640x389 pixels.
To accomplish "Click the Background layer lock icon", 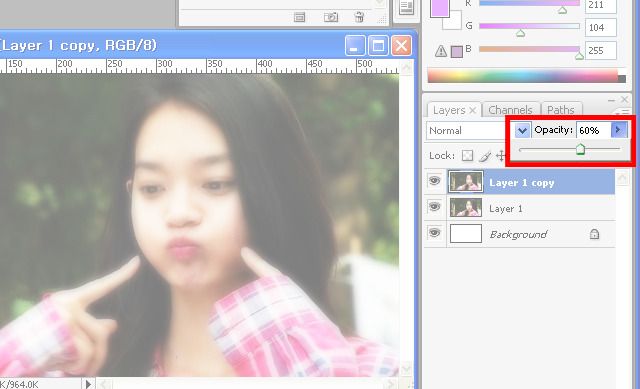I will [x=594, y=234].
